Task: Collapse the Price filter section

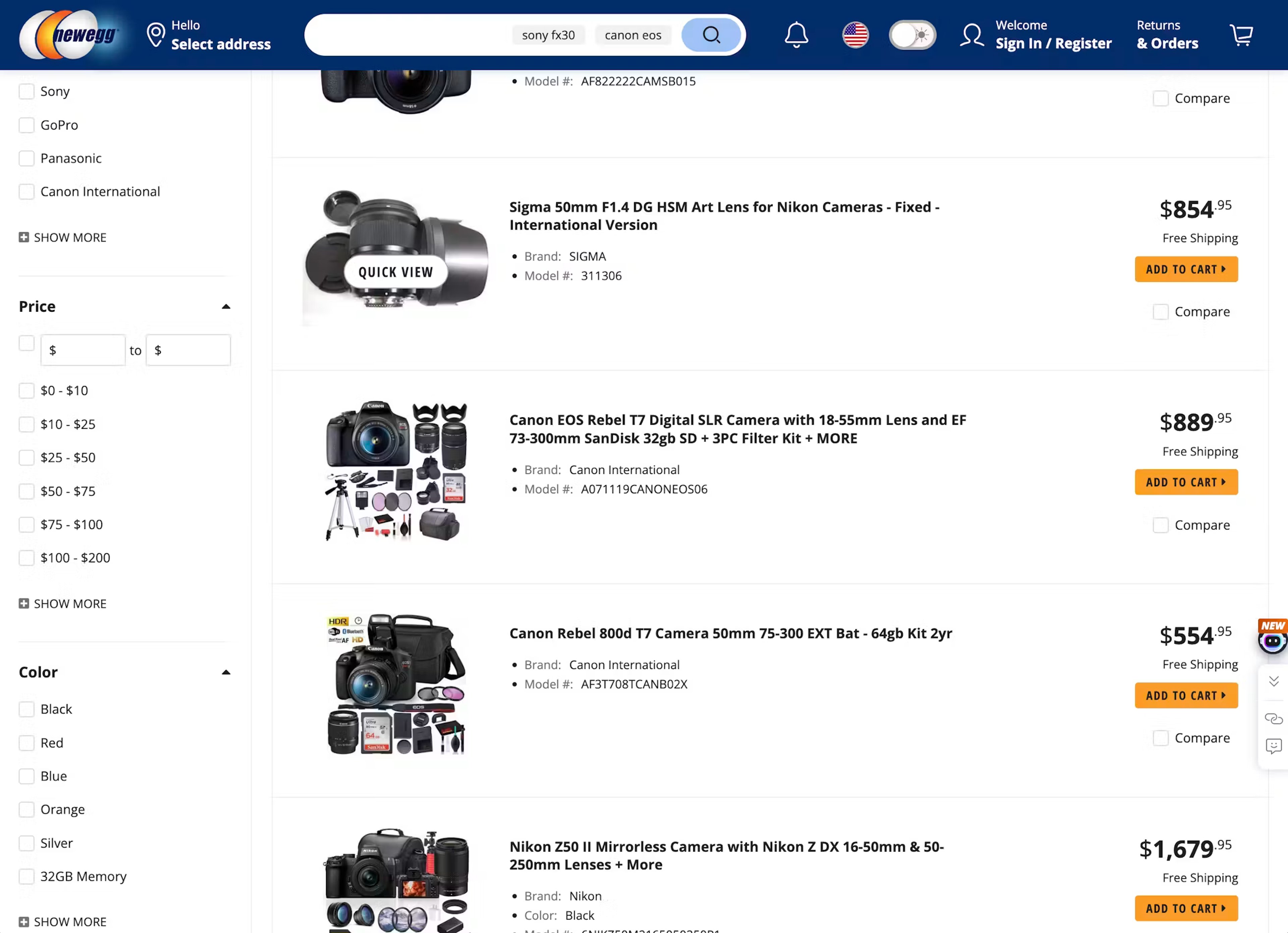Action: pos(226,307)
